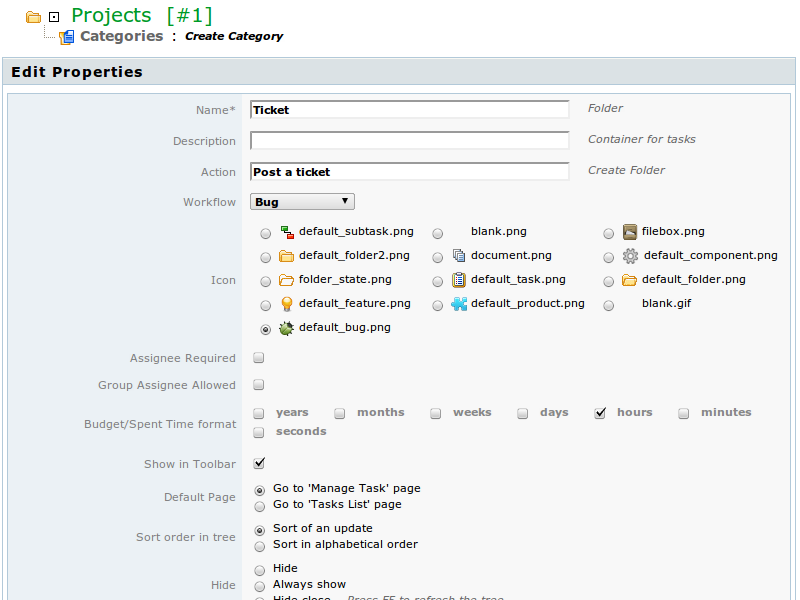Open the Workflow dropdown showing Bug
800x600 pixels.
click(x=302, y=202)
